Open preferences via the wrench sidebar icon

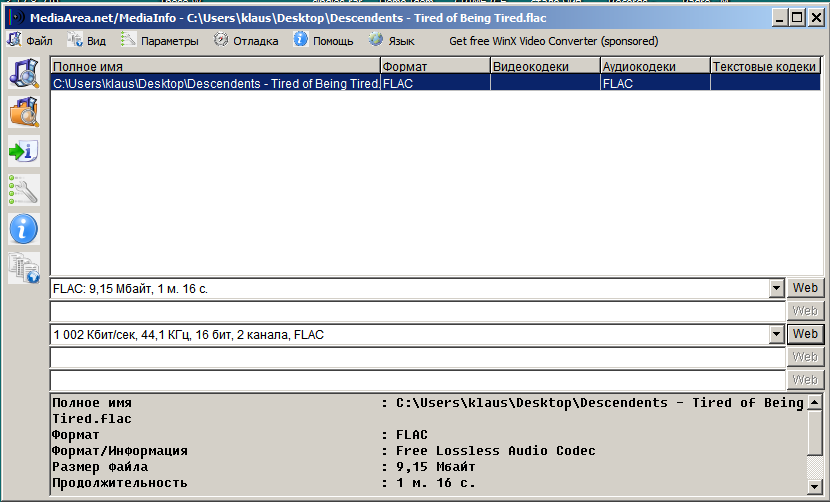point(24,190)
